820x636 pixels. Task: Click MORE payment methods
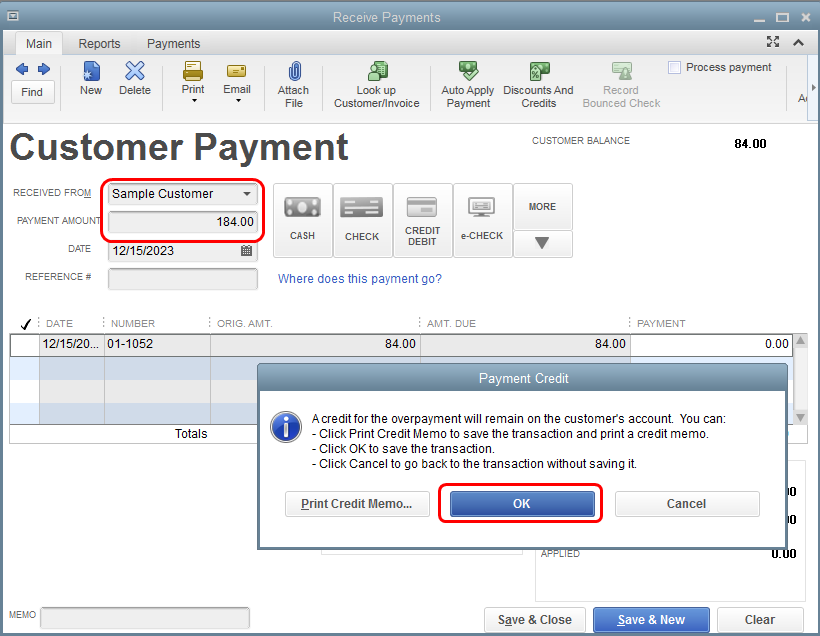pyautogui.click(x=543, y=207)
